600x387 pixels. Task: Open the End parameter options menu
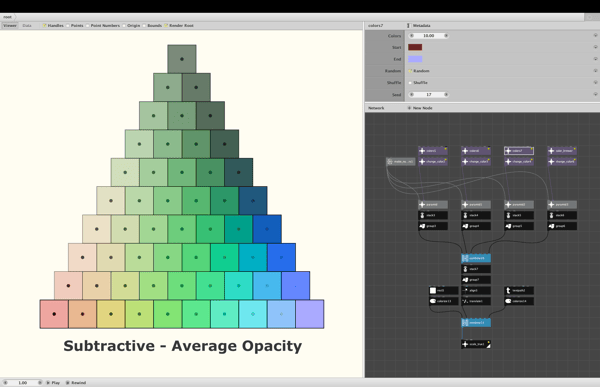(x=595, y=59)
